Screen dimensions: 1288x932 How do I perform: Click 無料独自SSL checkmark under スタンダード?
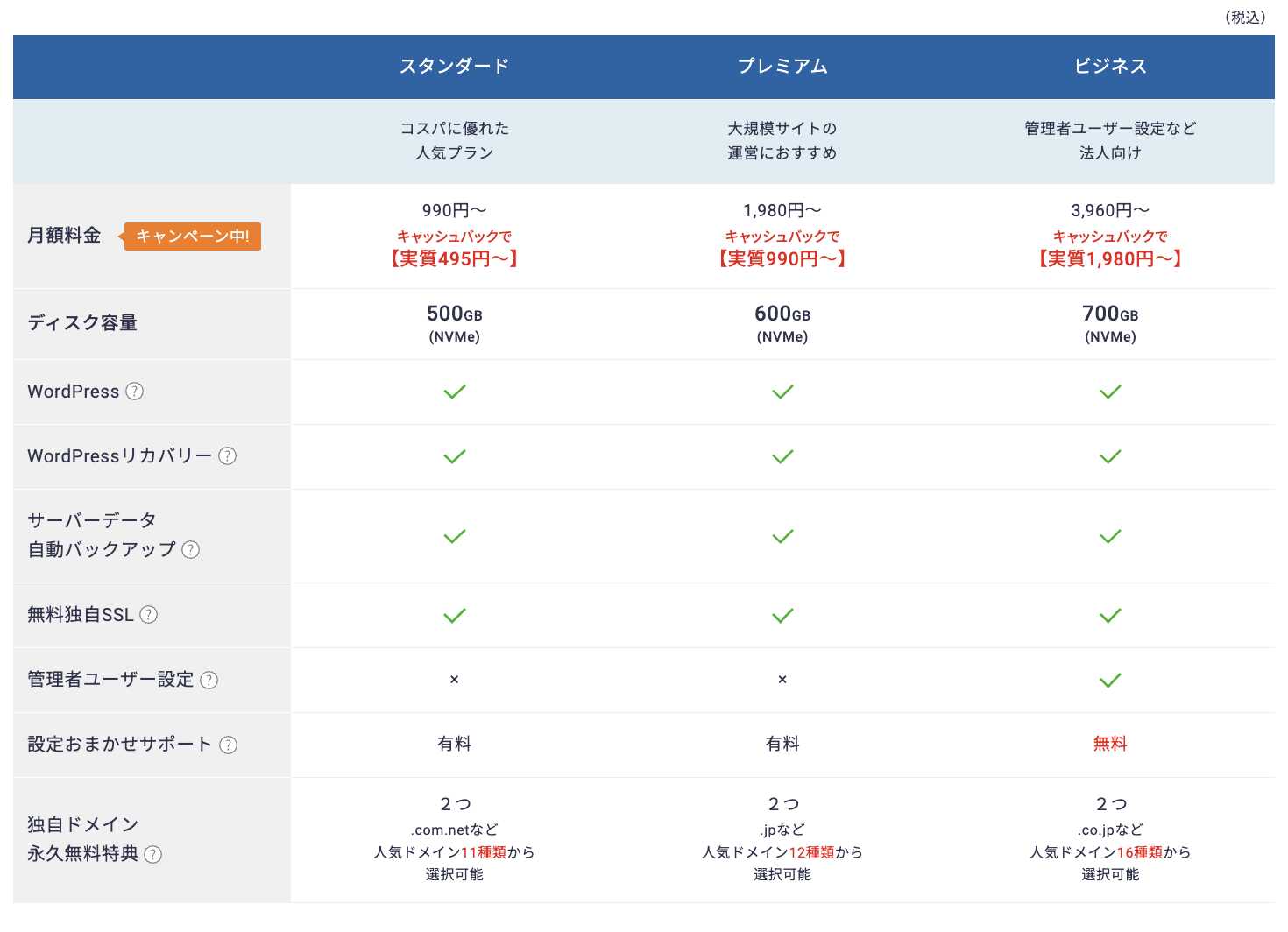pos(455,616)
